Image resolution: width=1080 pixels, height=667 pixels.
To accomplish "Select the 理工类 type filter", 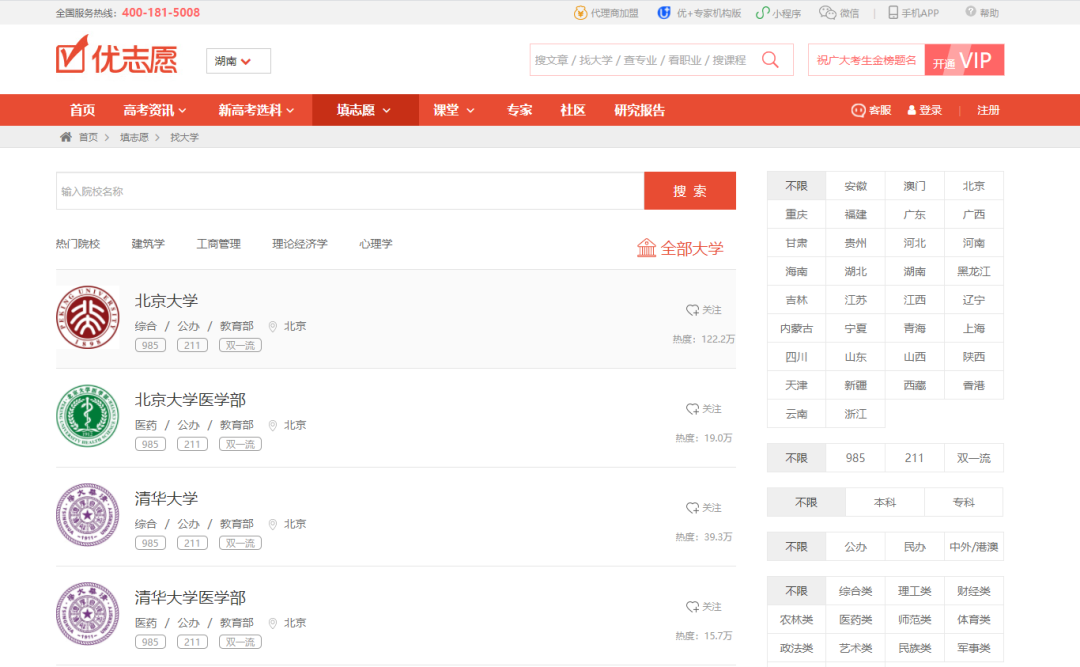I will [915, 591].
